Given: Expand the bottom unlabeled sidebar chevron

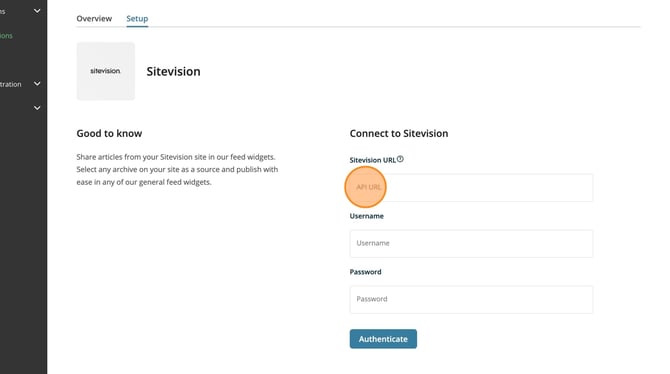Looking at the screenshot, I should click(x=37, y=108).
